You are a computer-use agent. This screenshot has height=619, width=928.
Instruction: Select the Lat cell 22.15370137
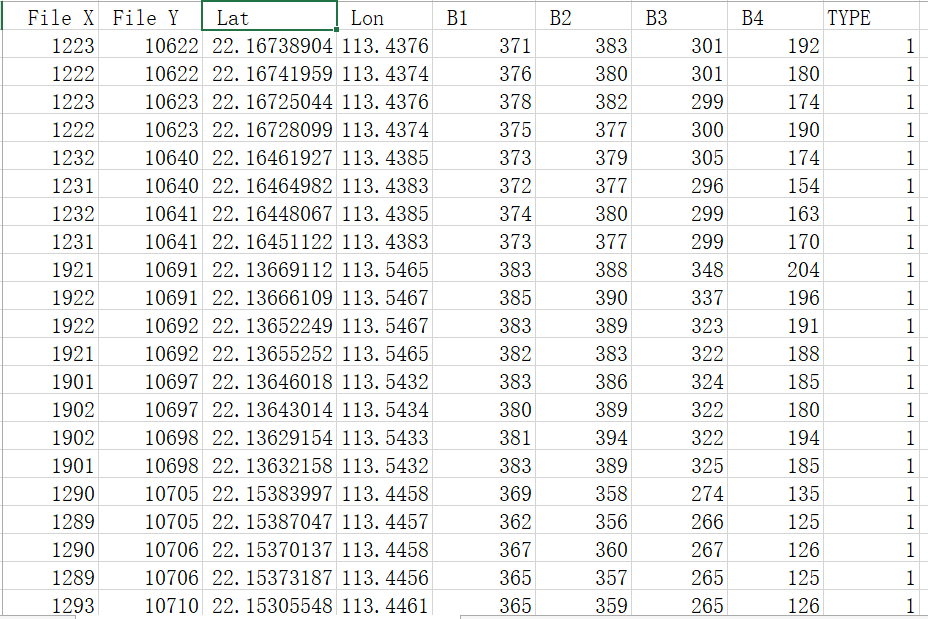click(269, 549)
